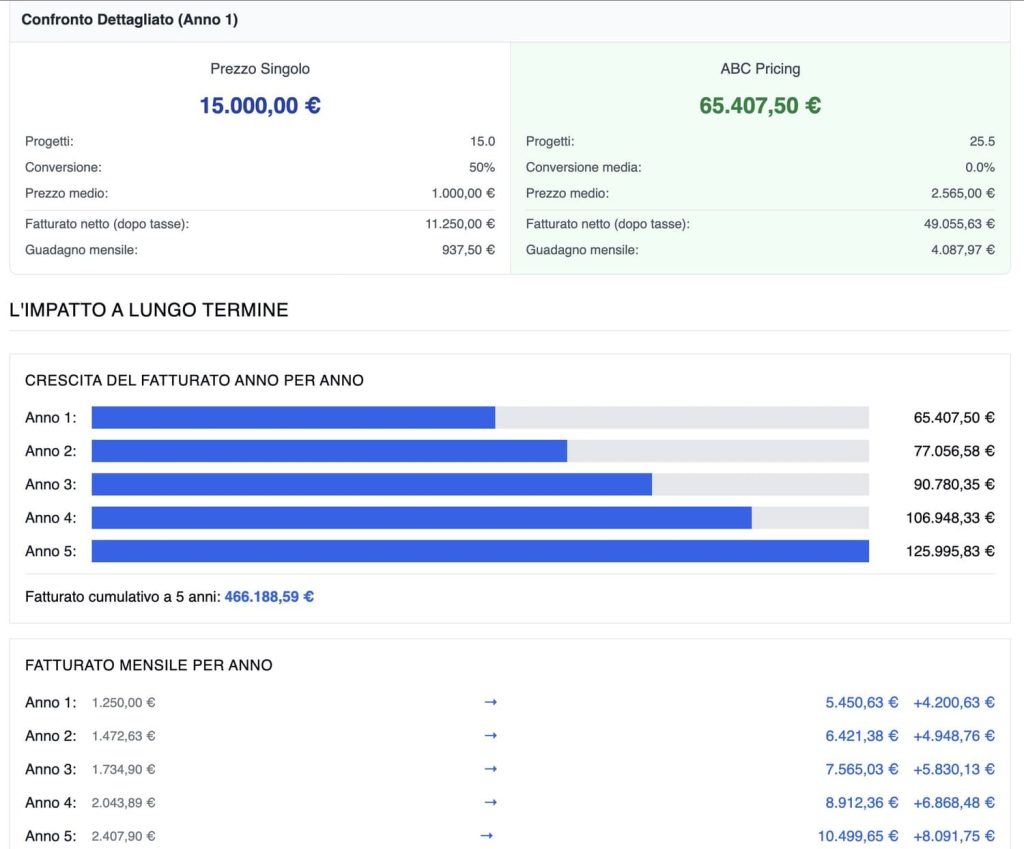Select the Confronto Dettagliato (Anno 1) header
This screenshot has width=1024, height=849.
click(130, 20)
